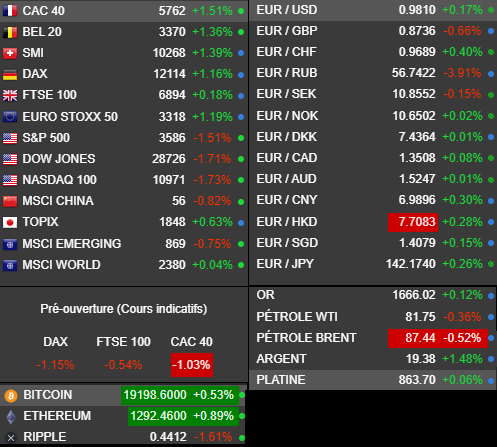Select the red pre-opening CAC 40 -1.03%
The image size is (497, 447).
(192, 365)
